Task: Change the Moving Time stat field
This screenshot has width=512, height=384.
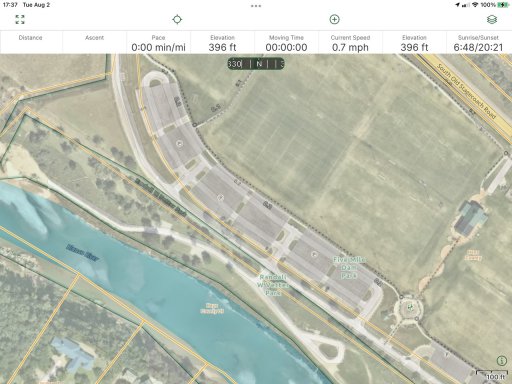Action: click(286, 42)
